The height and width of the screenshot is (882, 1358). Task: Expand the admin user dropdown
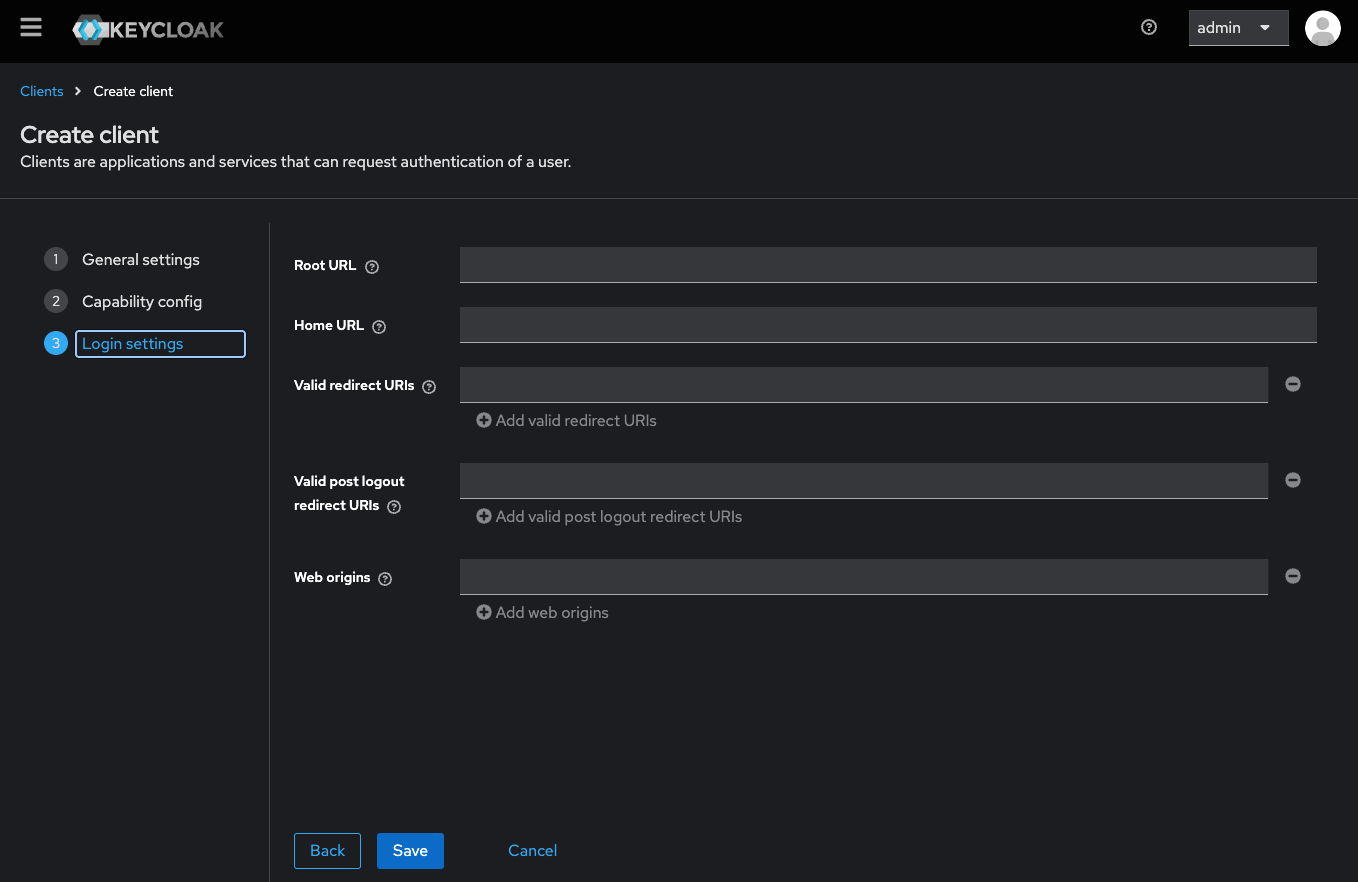coord(1238,28)
